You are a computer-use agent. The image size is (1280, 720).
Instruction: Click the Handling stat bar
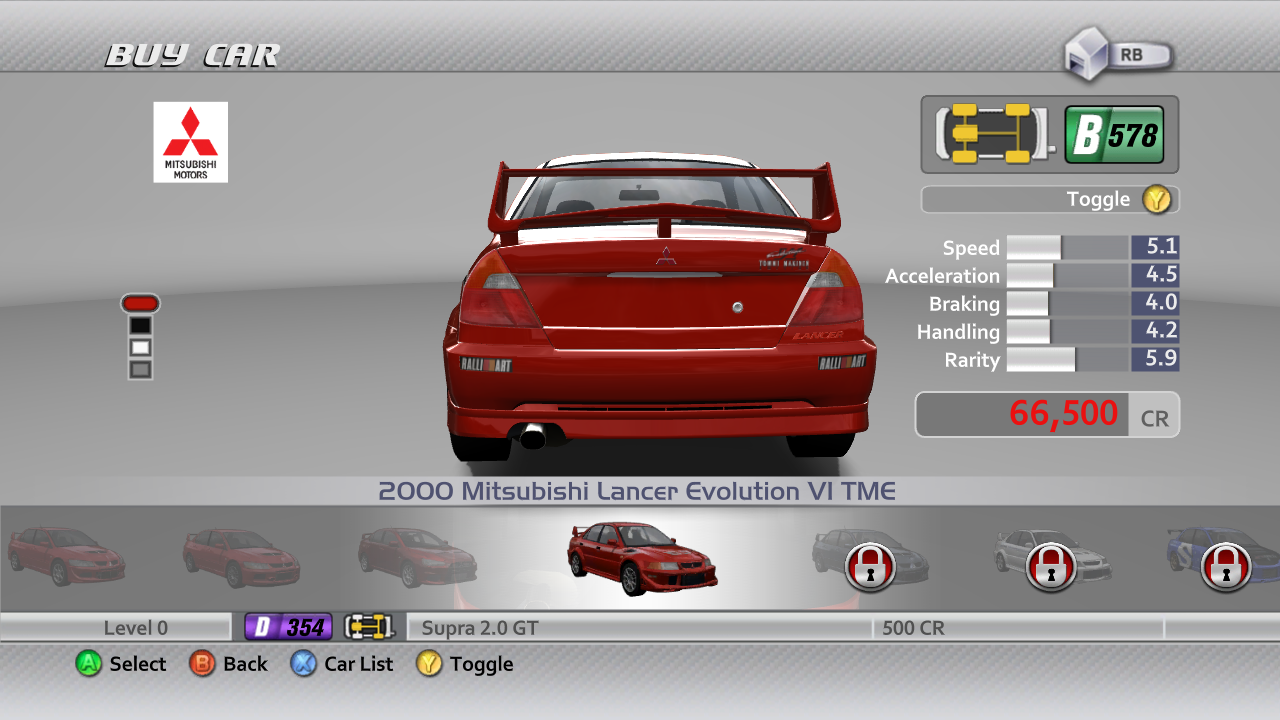(1068, 332)
